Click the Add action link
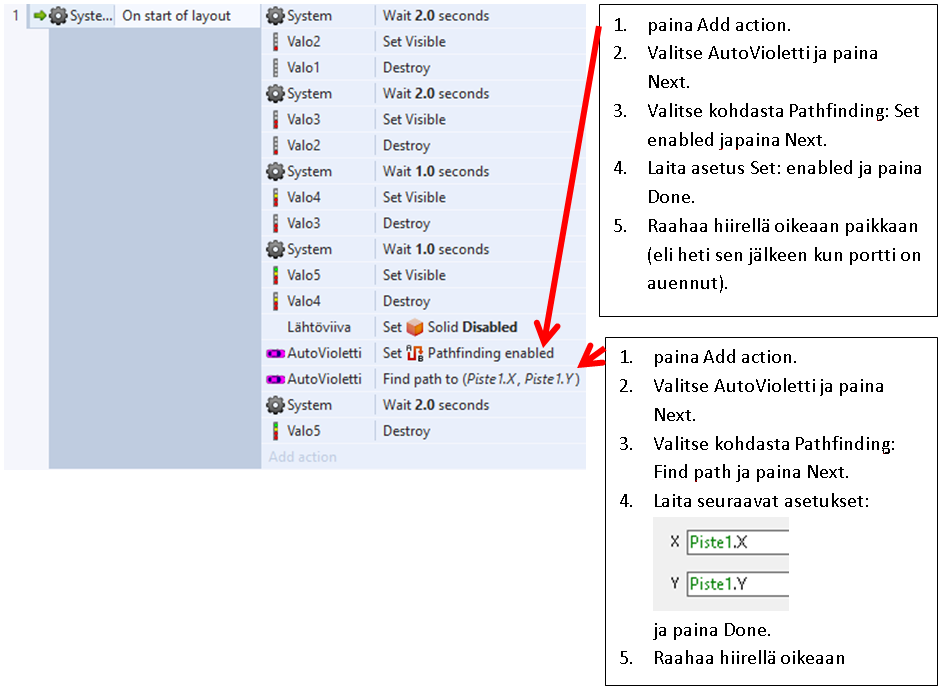 (x=303, y=457)
